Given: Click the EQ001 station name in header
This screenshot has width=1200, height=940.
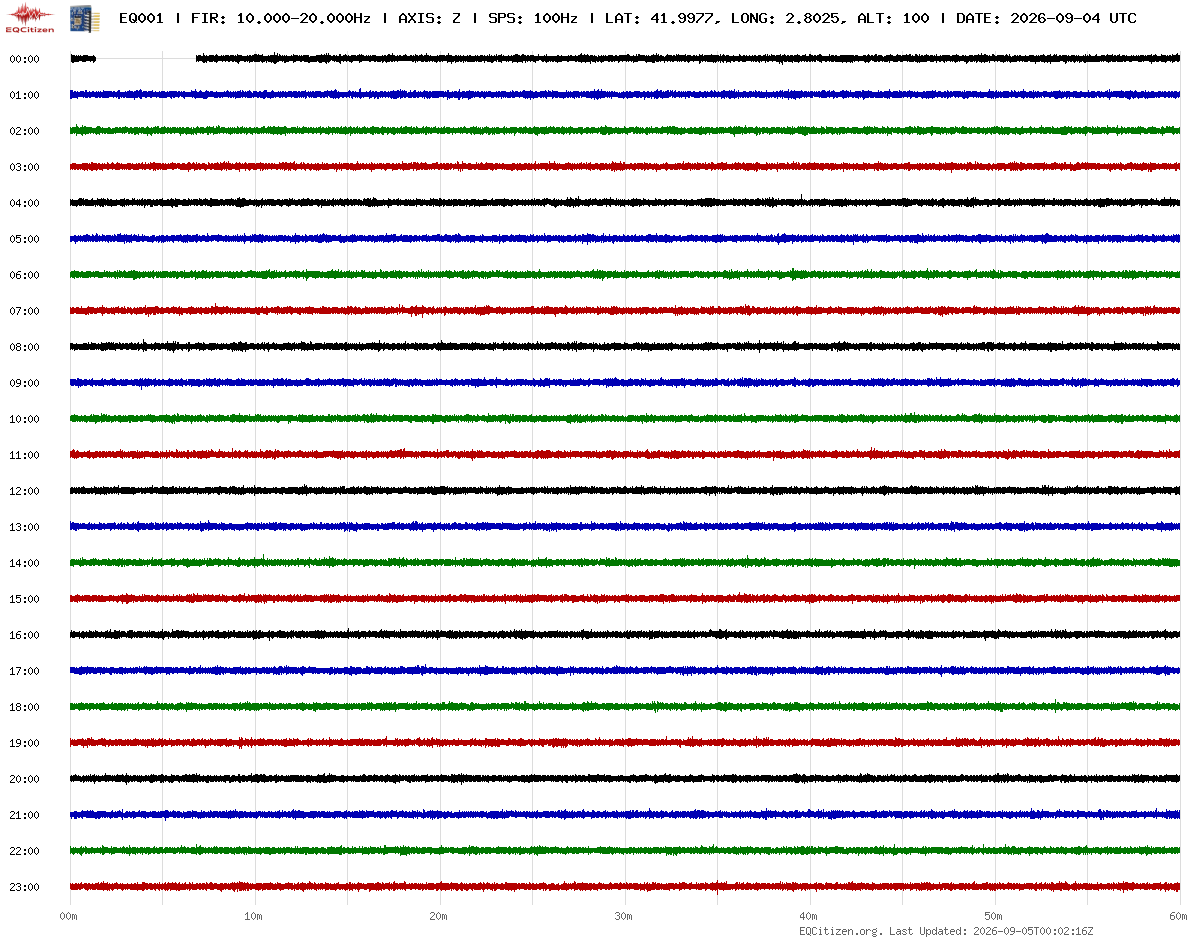Looking at the screenshot, I should pos(141,18).
